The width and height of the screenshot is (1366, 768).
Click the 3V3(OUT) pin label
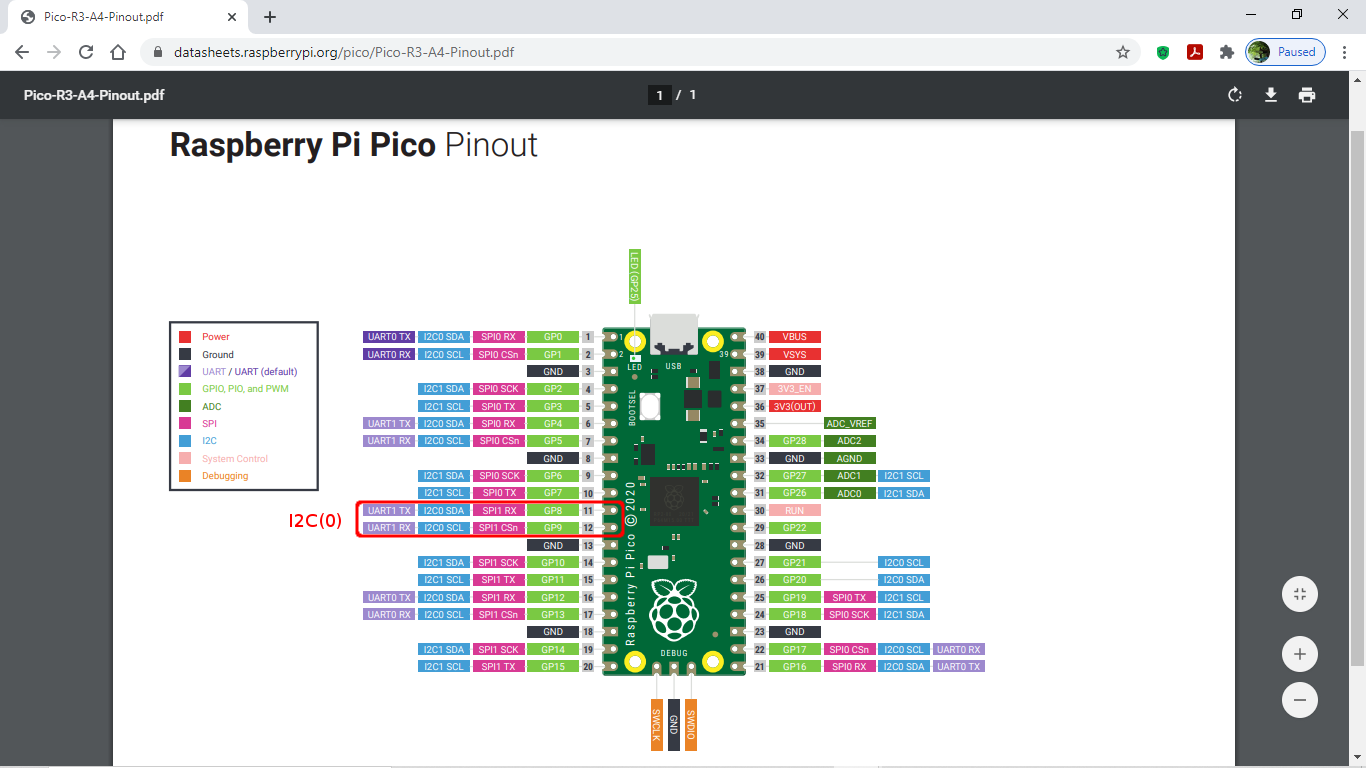[795, 406]
